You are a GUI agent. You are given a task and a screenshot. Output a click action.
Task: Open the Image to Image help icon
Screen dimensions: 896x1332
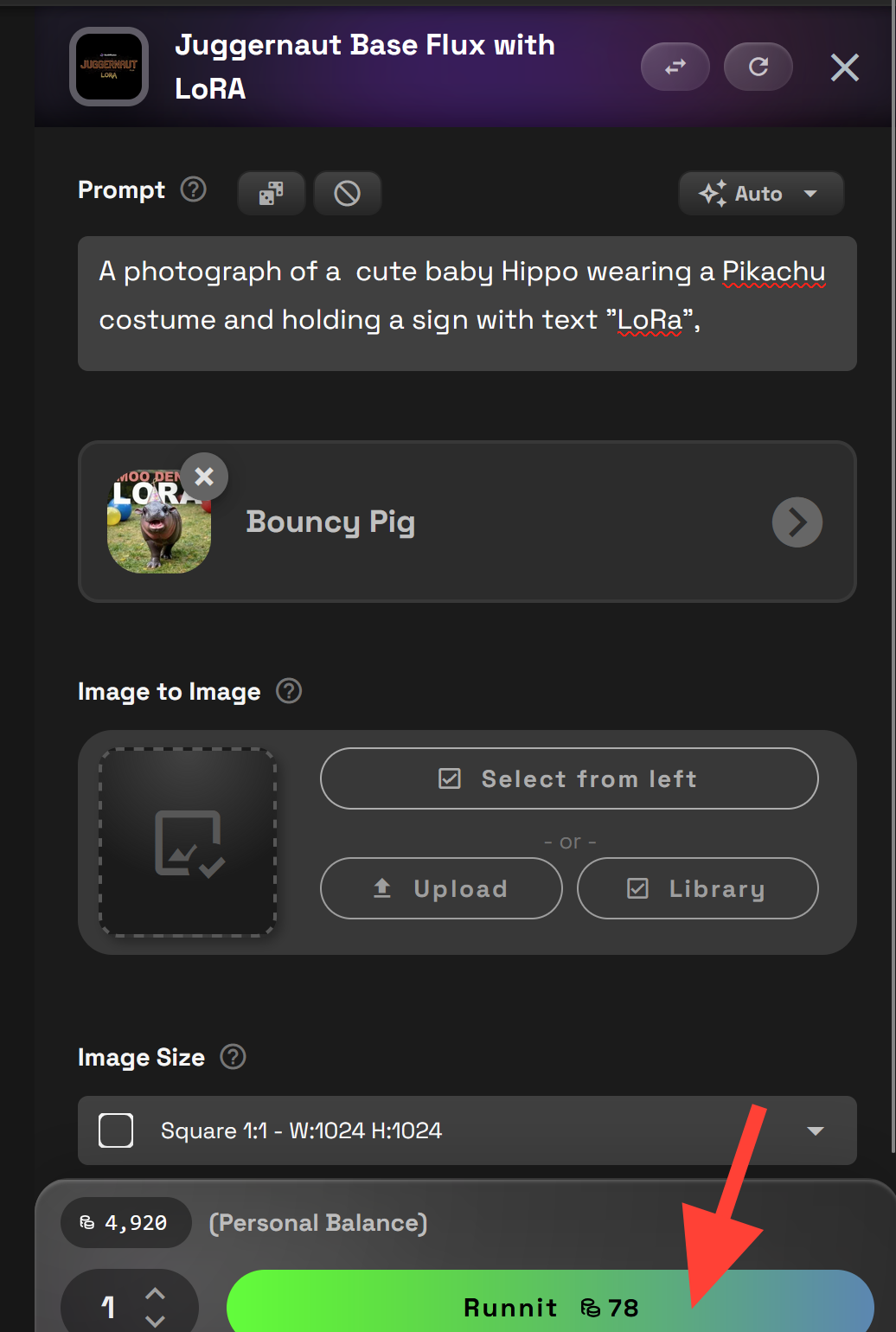coord(289,691)
